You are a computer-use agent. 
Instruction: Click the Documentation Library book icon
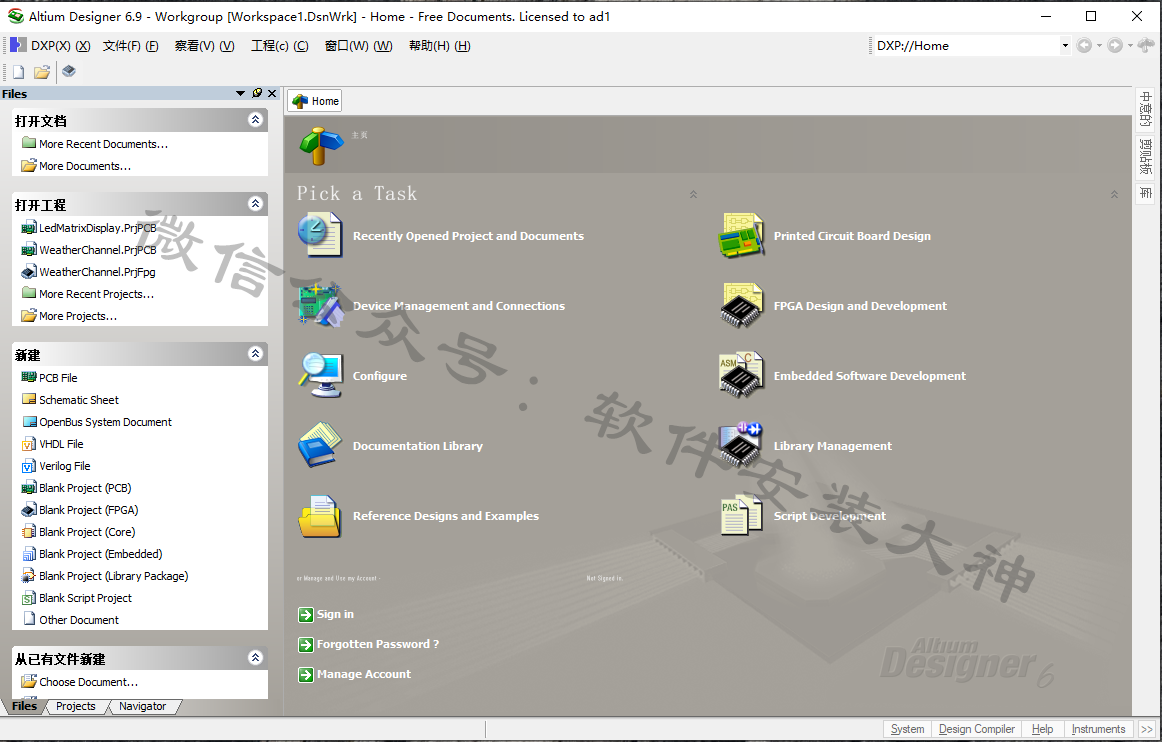(x=320, y=445)
